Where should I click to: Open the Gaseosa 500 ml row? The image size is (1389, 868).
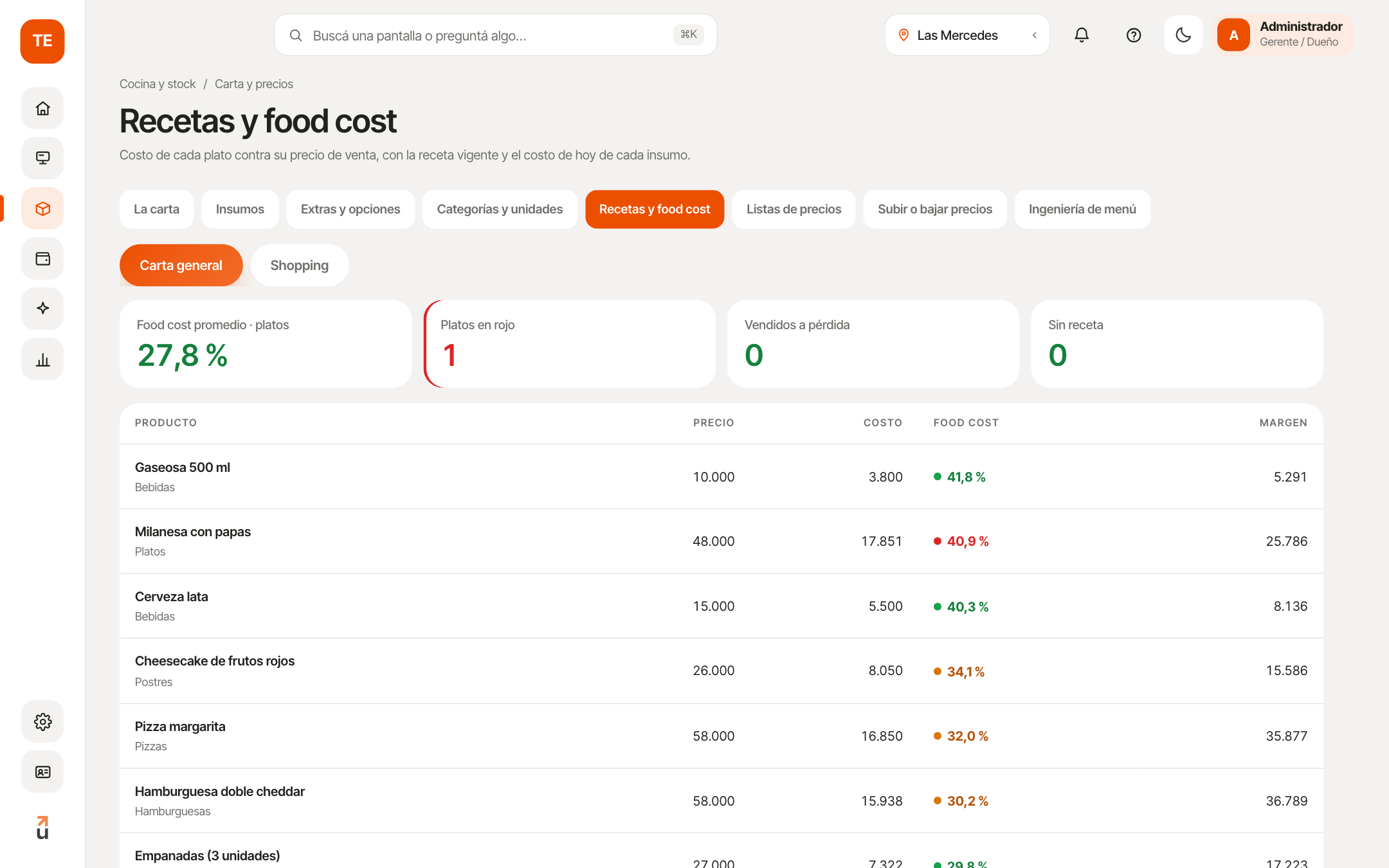click(x=722, y=476)
